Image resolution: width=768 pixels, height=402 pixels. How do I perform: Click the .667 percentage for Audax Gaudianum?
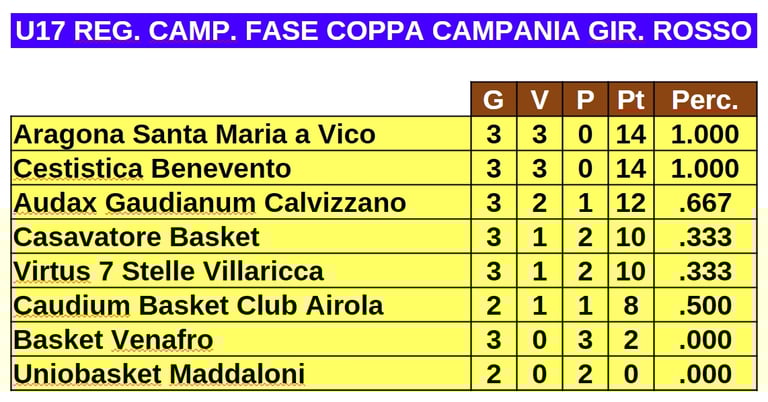[x=705, y=202]
